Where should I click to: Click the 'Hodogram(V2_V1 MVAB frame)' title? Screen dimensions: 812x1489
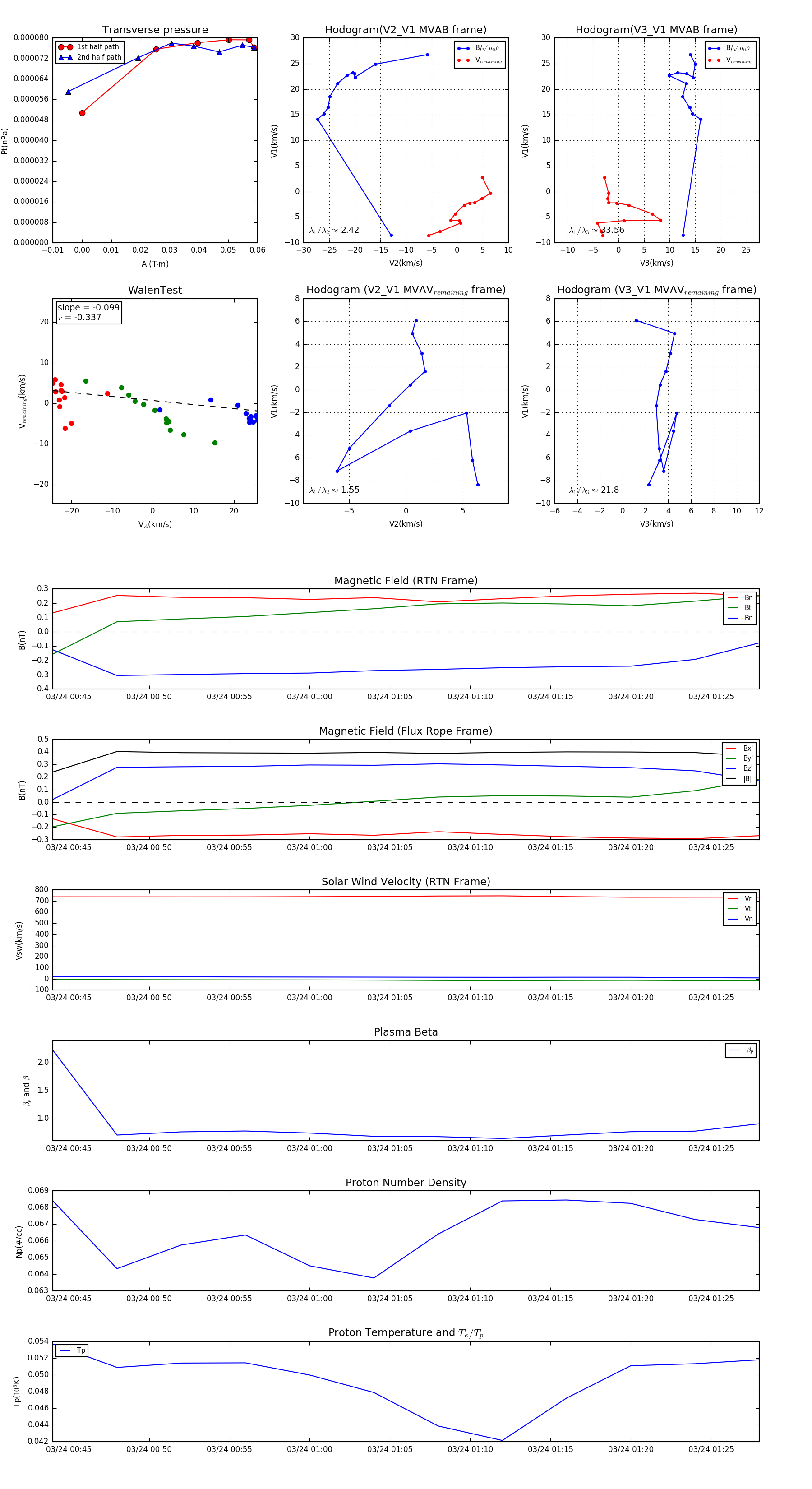(x=405, y=30)
